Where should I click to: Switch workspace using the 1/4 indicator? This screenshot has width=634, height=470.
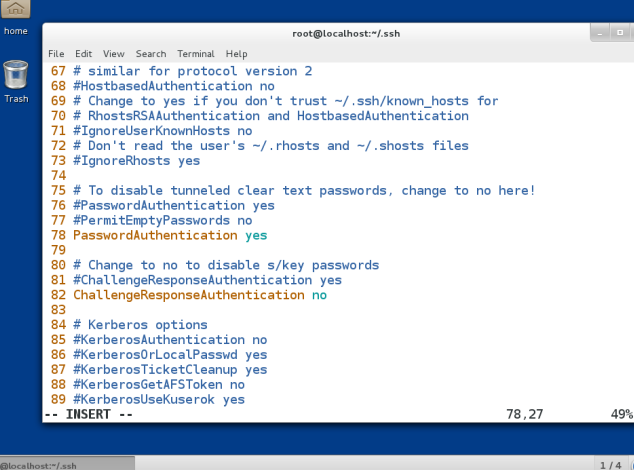point(611,465)
